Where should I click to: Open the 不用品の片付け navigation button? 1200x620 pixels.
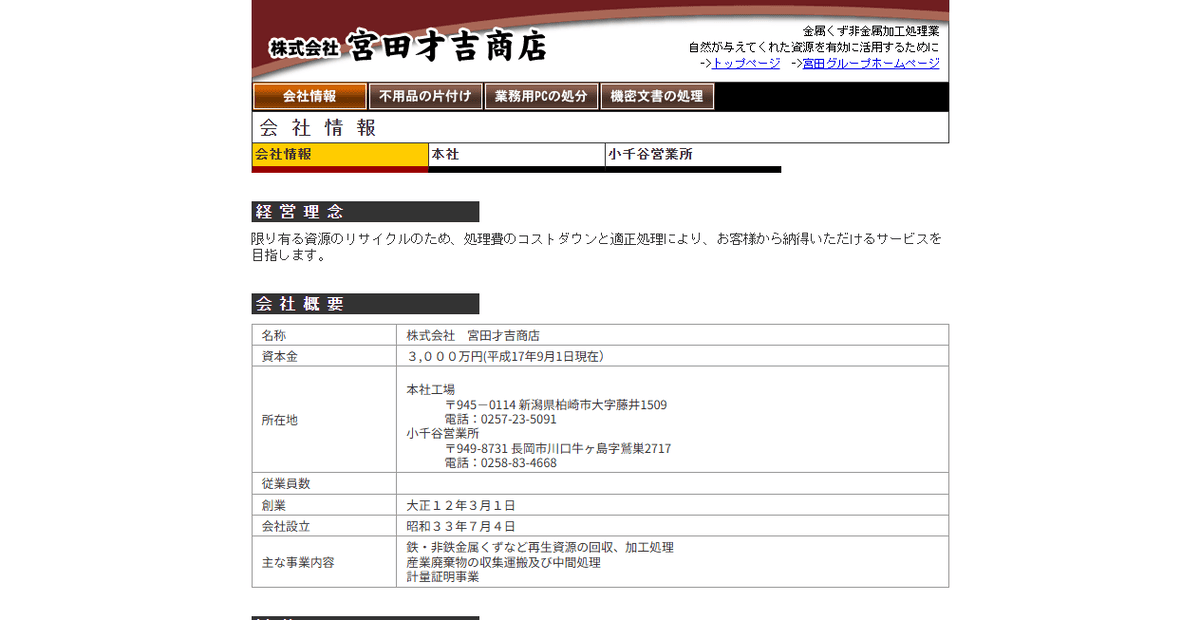tap(426, 96)
